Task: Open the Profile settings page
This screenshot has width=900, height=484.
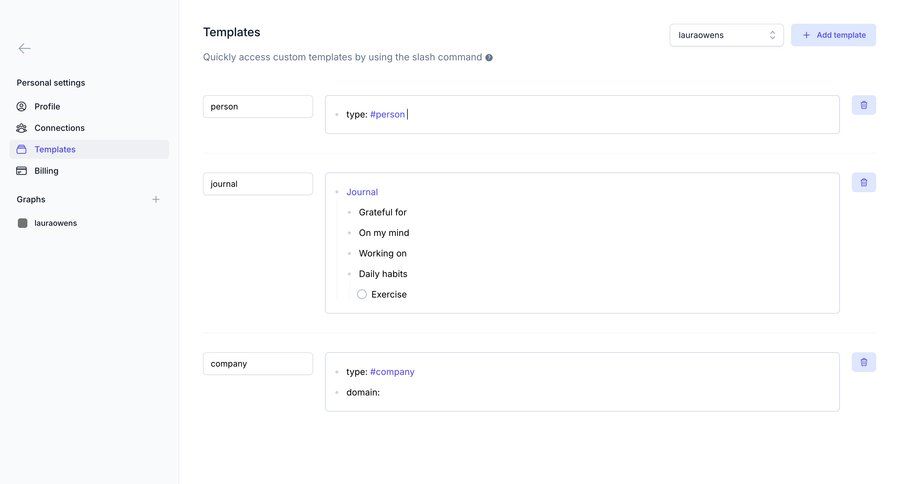Action: coord(89,106)
